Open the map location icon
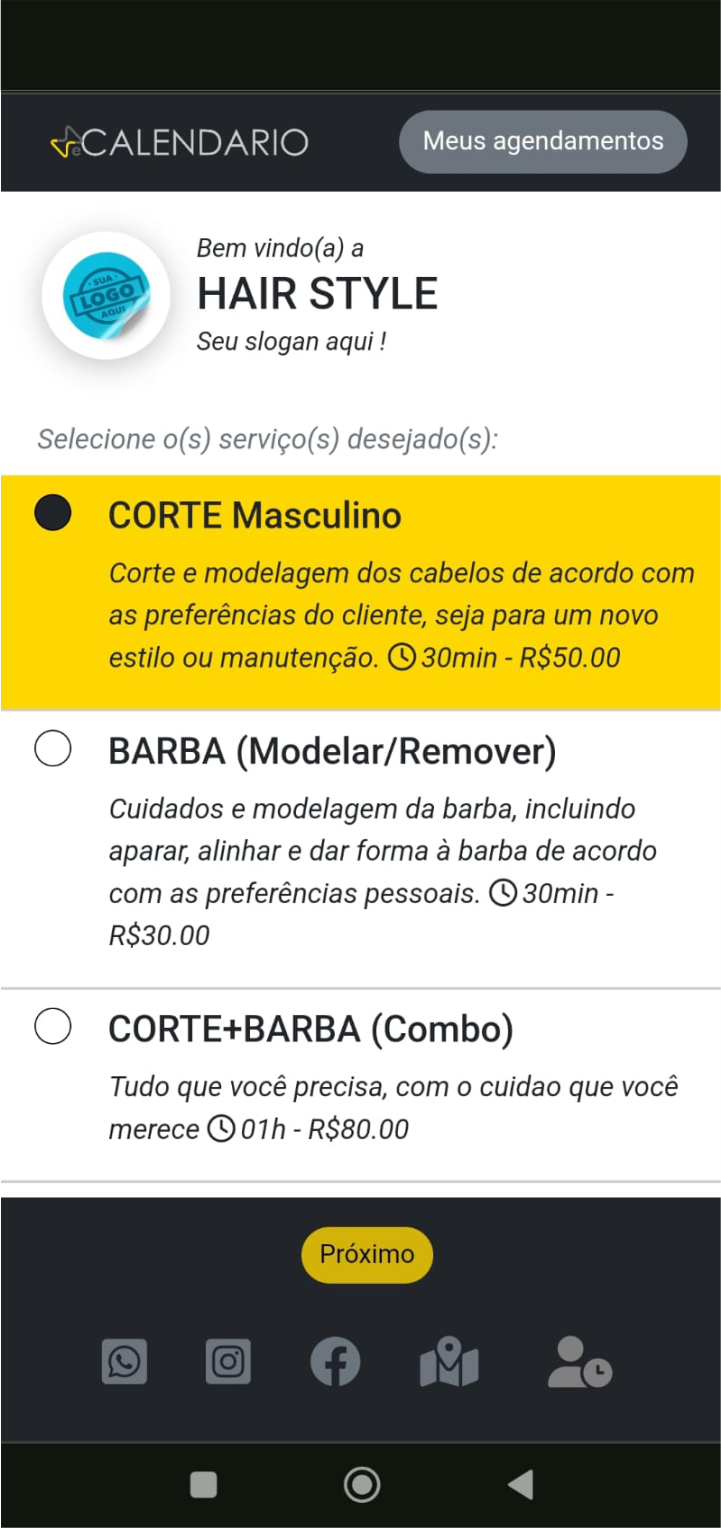 tap(449, 1362)
